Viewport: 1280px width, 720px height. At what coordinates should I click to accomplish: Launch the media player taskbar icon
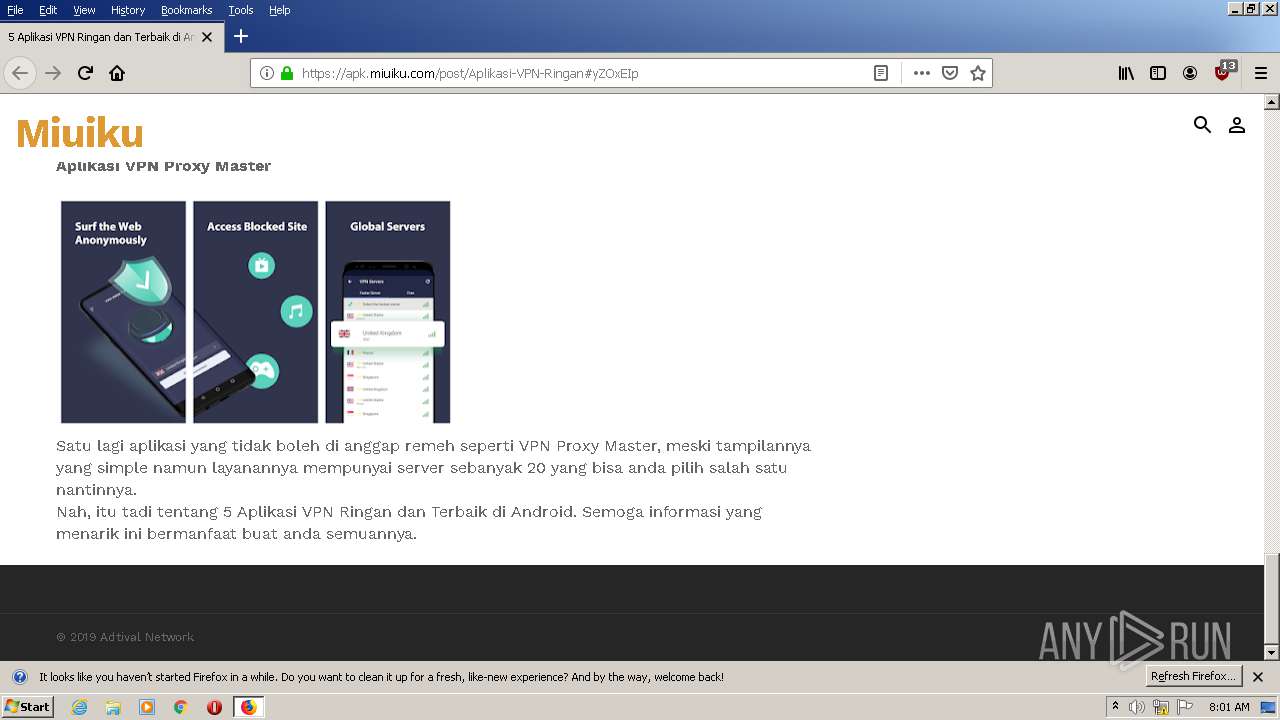coord(147,707)
